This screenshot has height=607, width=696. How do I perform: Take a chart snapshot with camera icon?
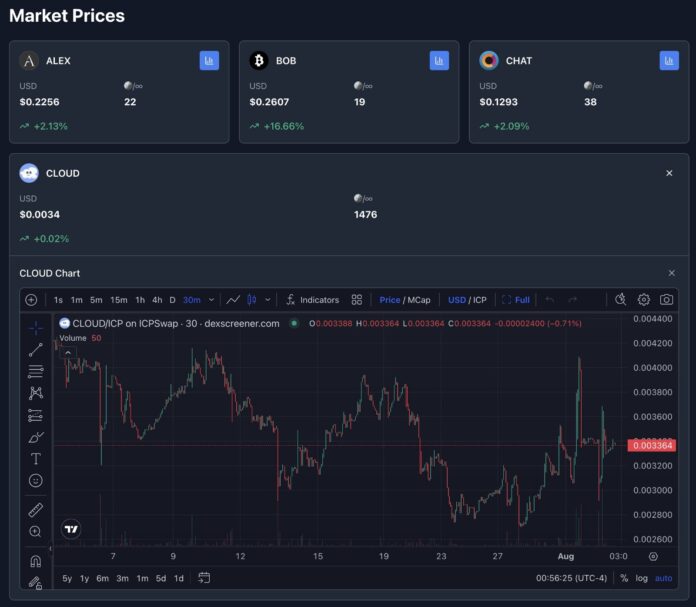pos(666,300)
